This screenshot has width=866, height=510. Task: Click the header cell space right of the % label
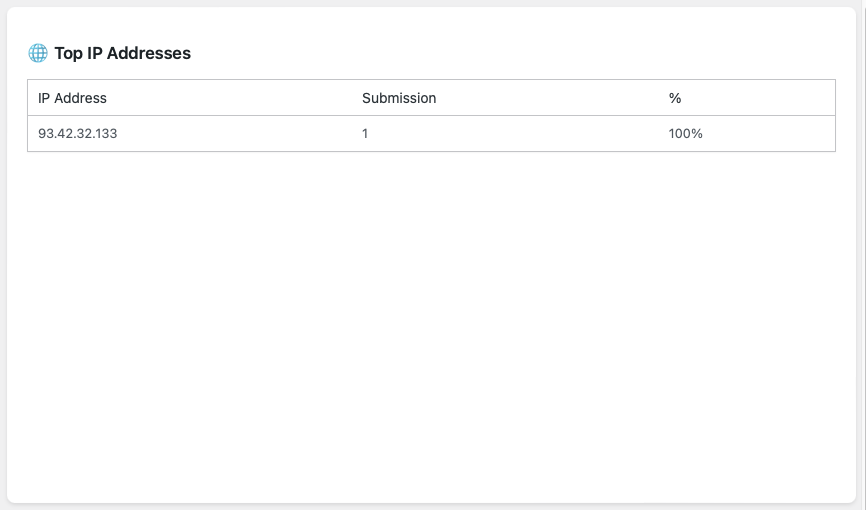coord(760,98)
